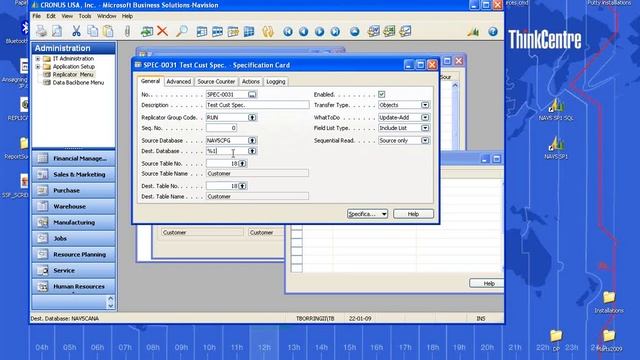Click the blue up-arrow List icon
Image resolution: width=640 pixels, height=360 pixels.
point(355,31)
